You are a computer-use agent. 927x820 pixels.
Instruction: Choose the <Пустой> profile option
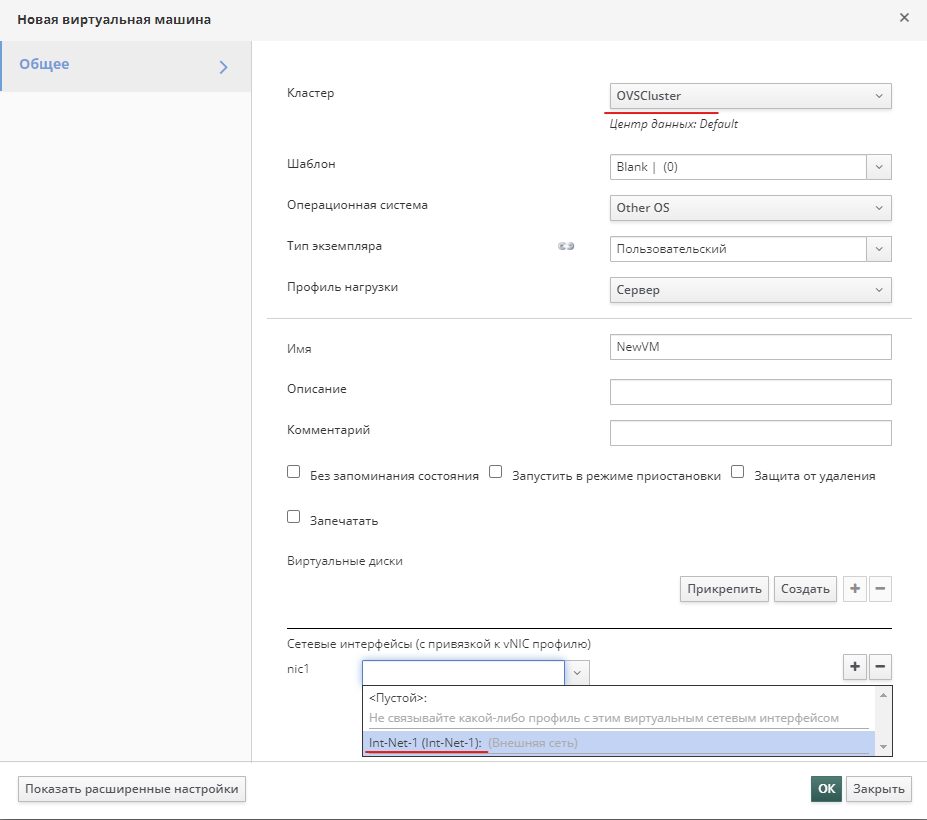click(618, 708)
